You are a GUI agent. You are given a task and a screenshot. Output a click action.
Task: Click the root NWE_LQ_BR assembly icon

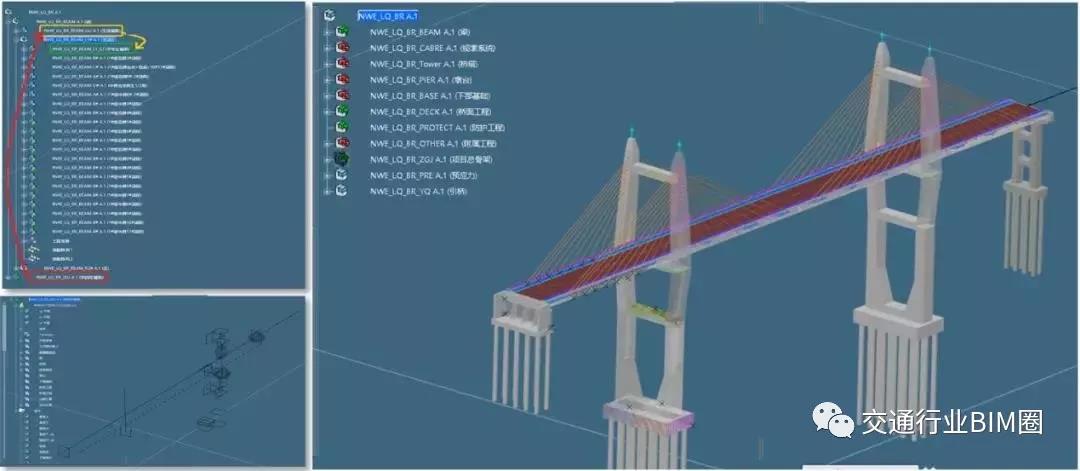tap(330, 16)
